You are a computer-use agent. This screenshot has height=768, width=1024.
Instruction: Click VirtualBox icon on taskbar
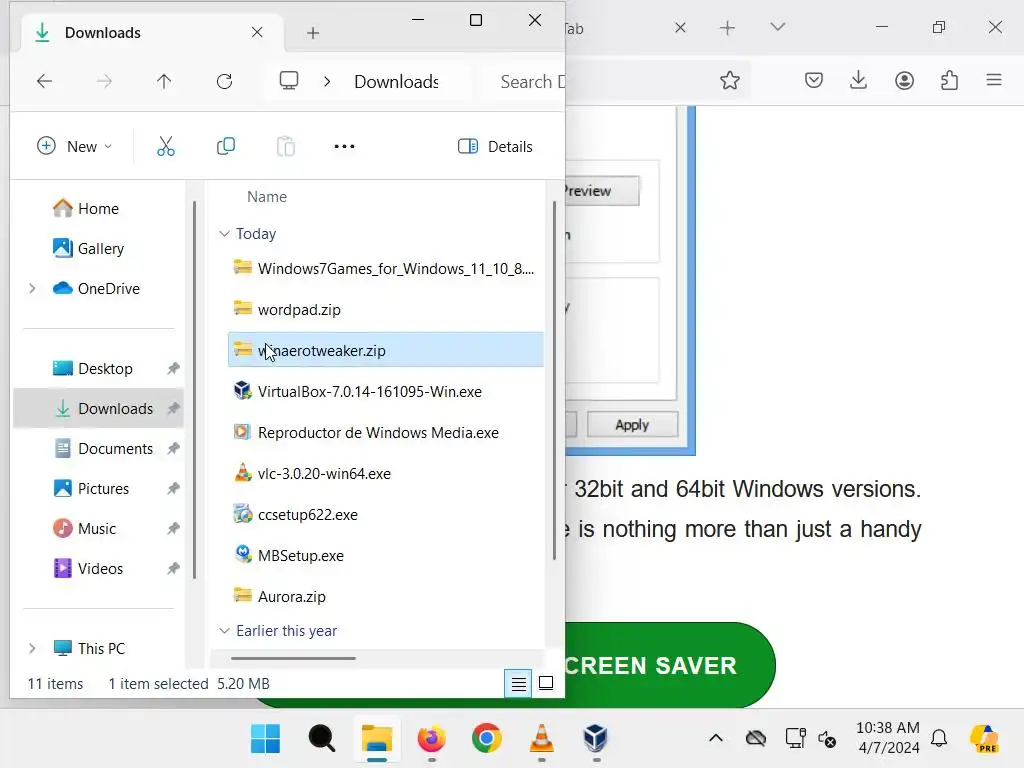click(x=596, y=739)
